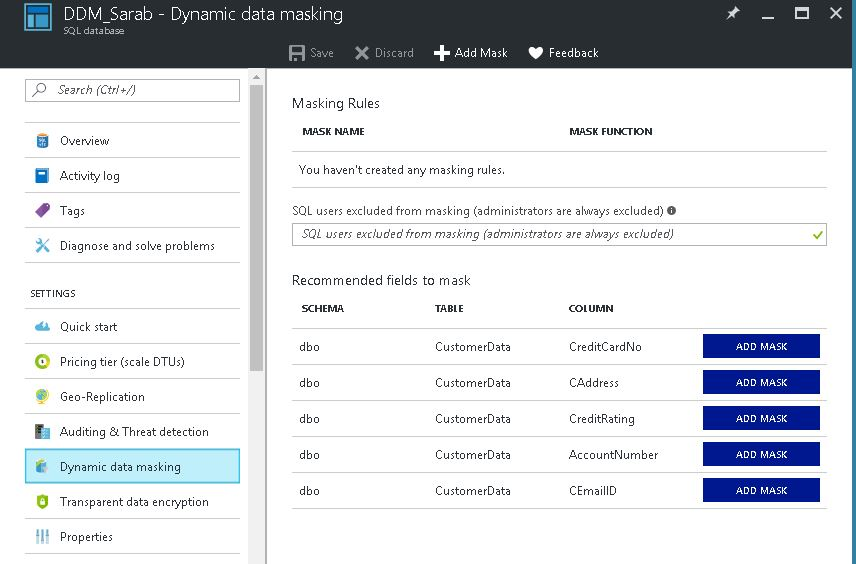The image size is (856, 564).
Task: Open Pricing tier (scale DTUs)
Action: tap(132, 361)
